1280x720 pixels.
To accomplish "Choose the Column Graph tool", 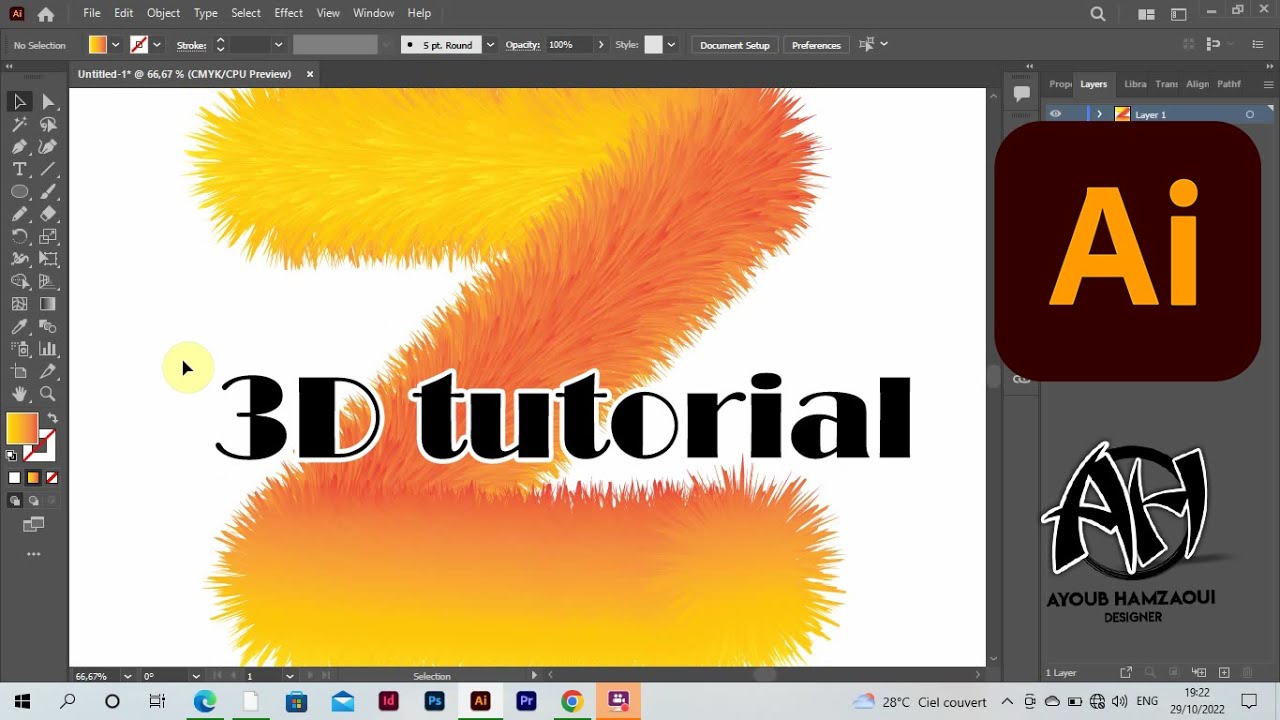I will click(48, 349).
